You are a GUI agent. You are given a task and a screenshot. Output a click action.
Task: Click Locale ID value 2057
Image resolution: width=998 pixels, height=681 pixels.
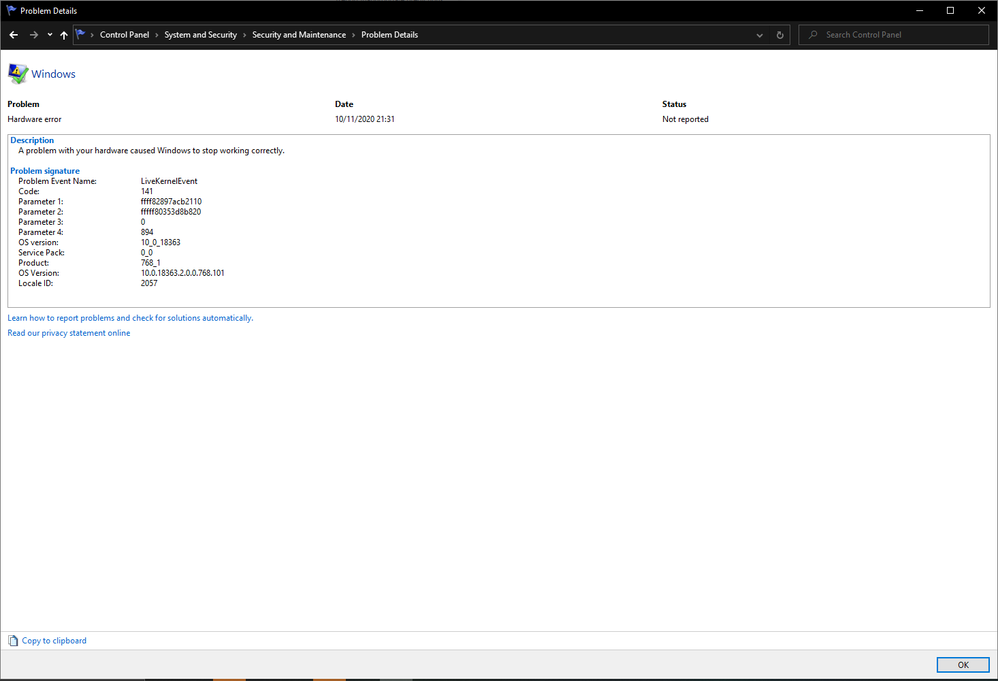click(149, 283)
